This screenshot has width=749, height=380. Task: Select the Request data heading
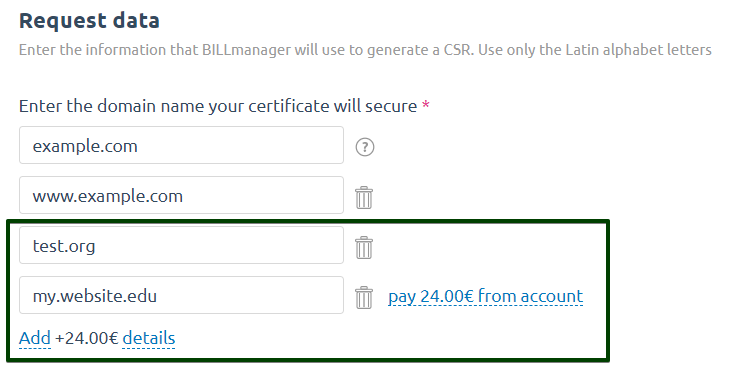89,21
